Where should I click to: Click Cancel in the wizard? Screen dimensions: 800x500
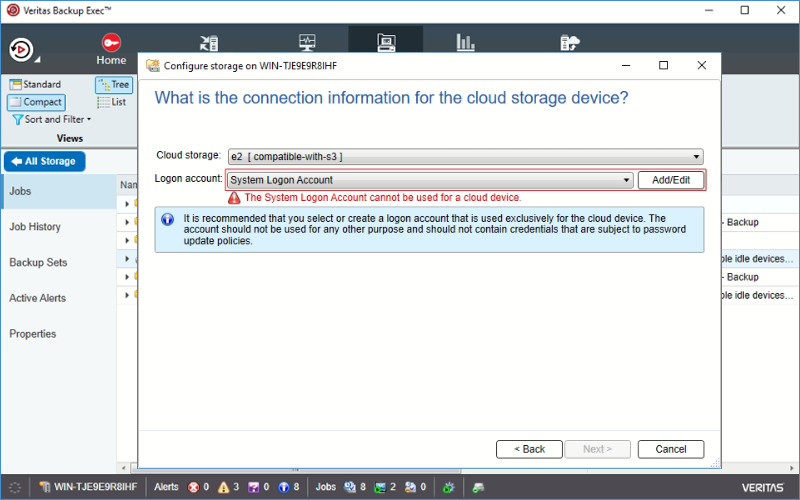[670, 449]
